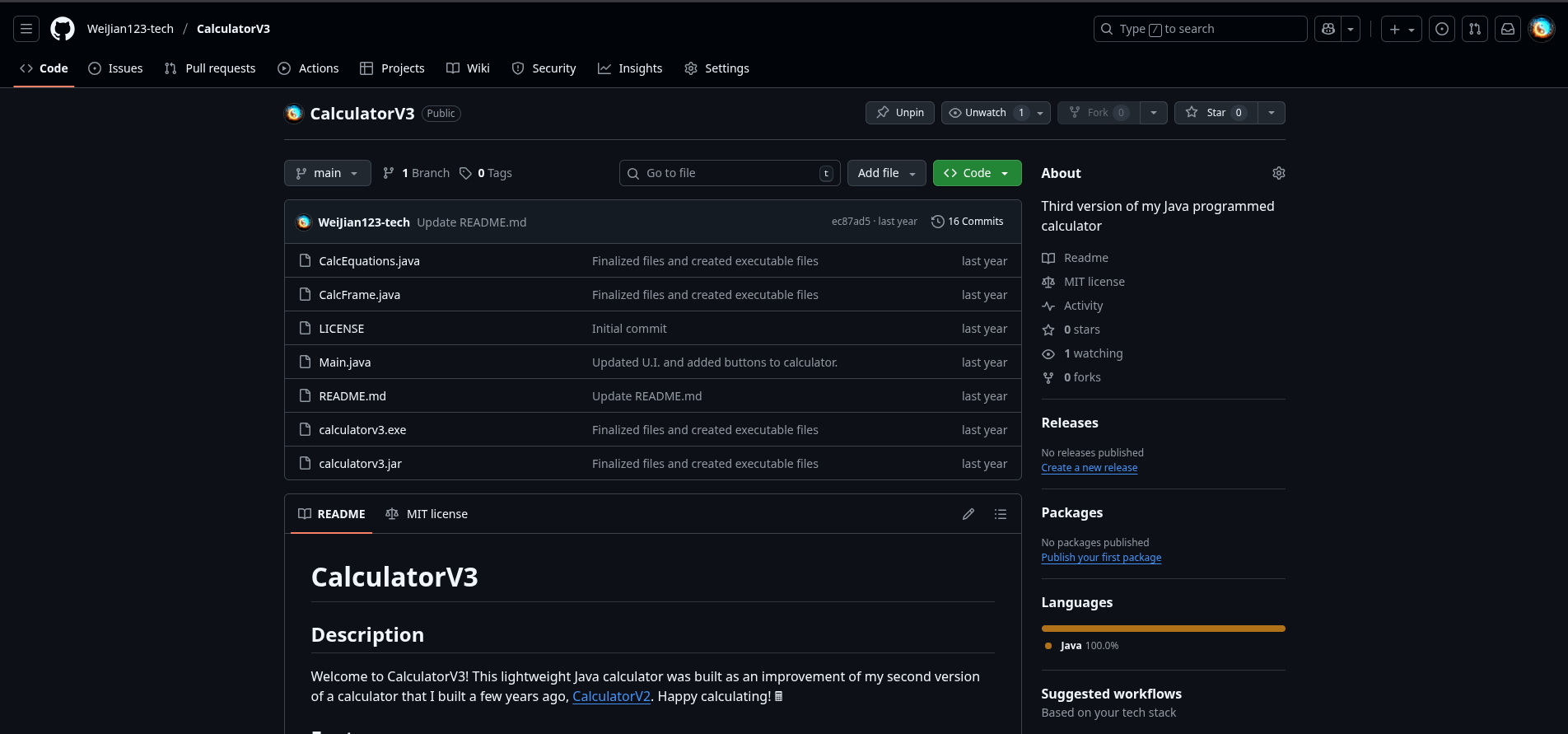This screenshot has height=734, width=1568.
Task: Open Main.java file
Action: (344, 362)
